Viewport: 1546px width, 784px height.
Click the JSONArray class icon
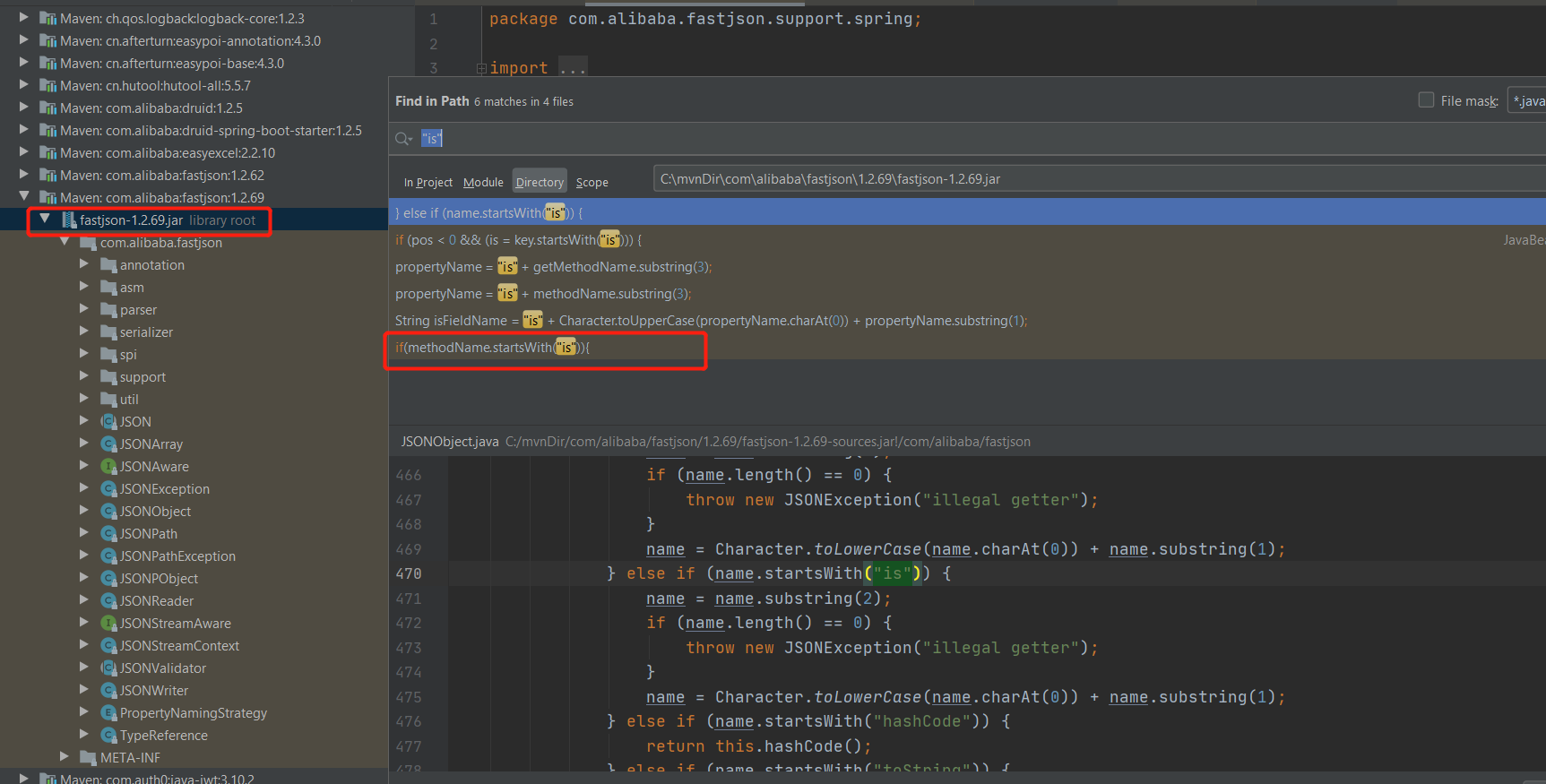click(x=108, y=444)
